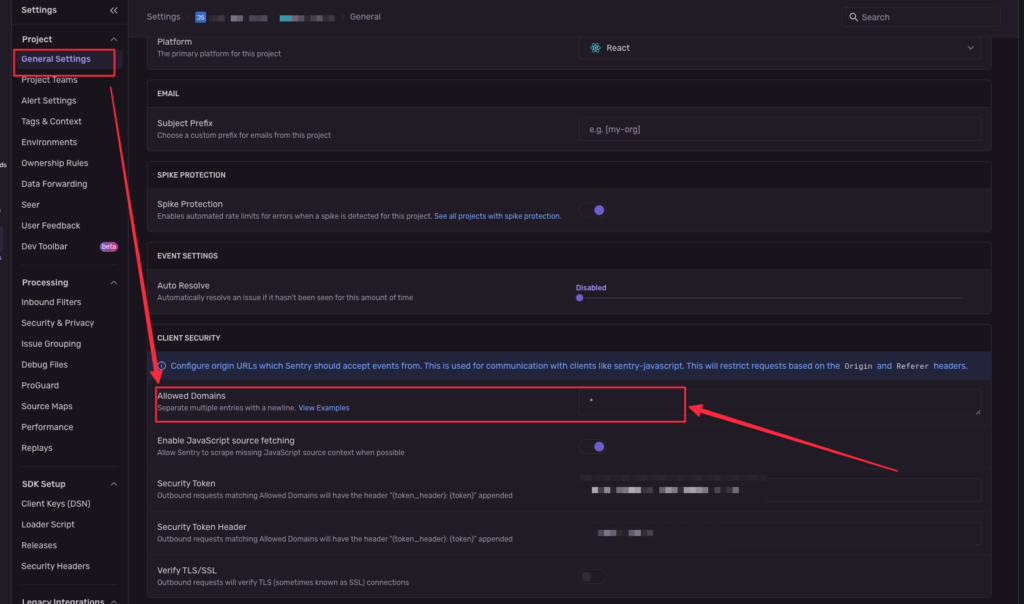Click the beta badge beside Dev Toolbar
This screenshot has height=604, width=1024.
(108, 246)
